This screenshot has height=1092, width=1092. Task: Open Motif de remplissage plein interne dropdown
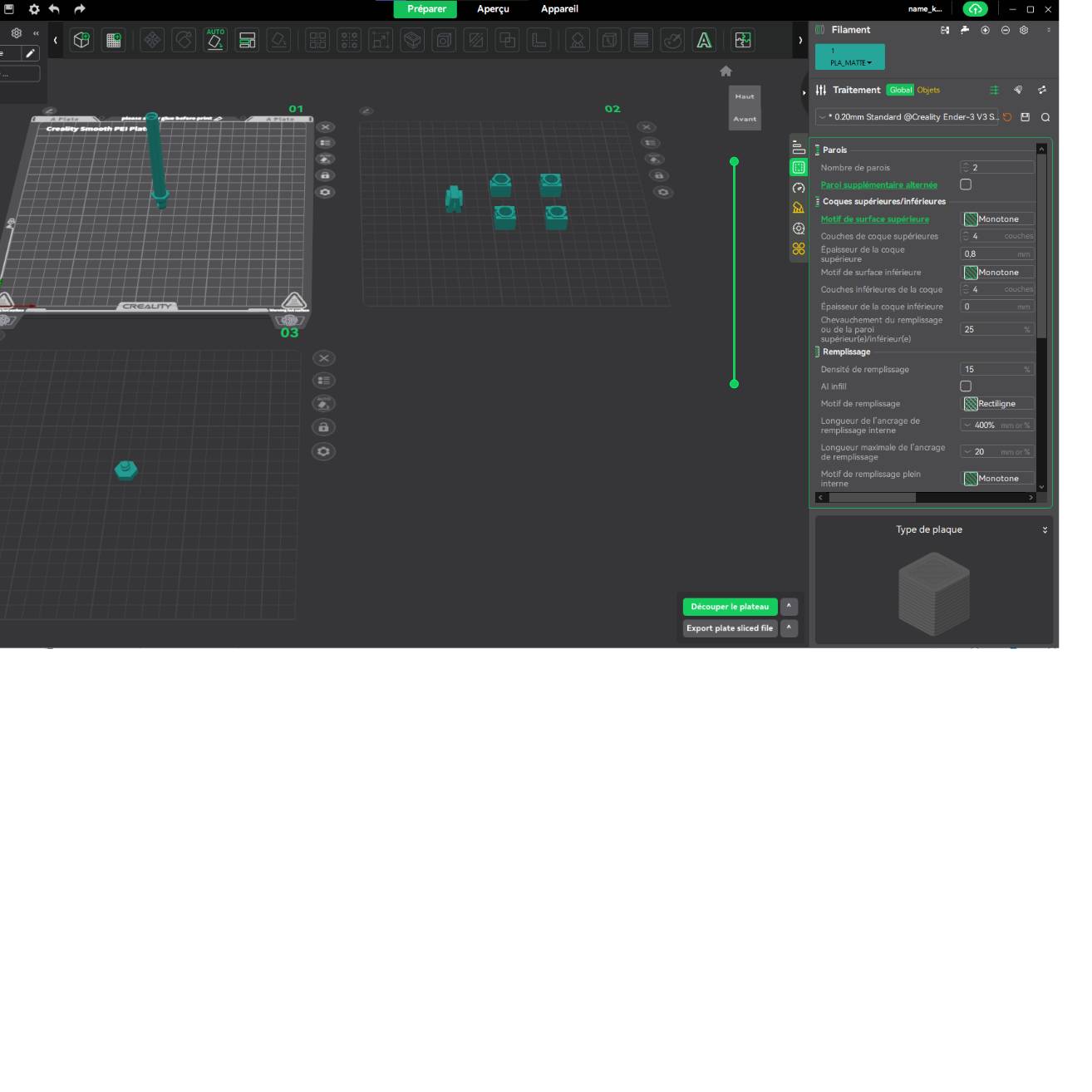pos(998,479)
